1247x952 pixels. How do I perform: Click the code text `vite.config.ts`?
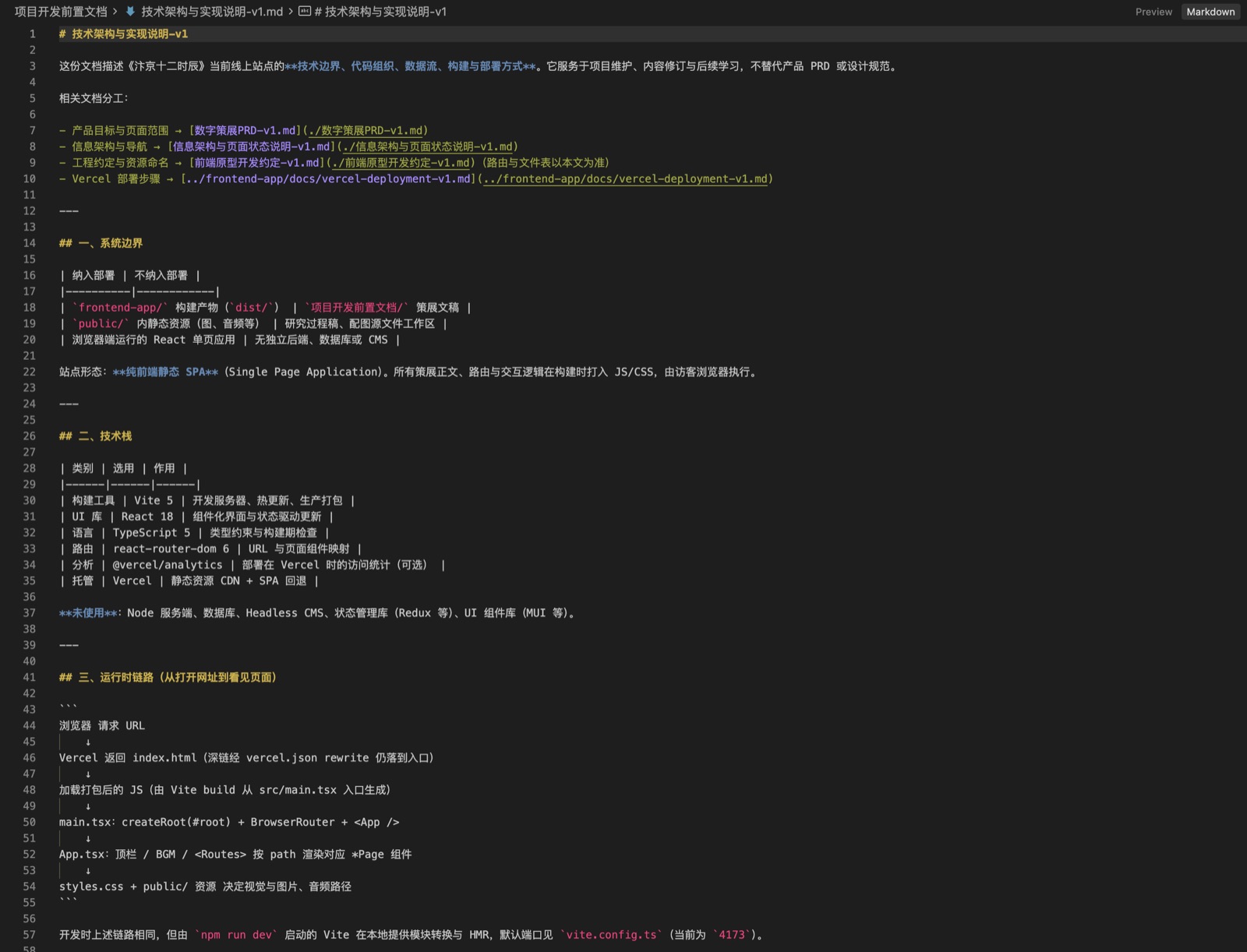(611, 935)
